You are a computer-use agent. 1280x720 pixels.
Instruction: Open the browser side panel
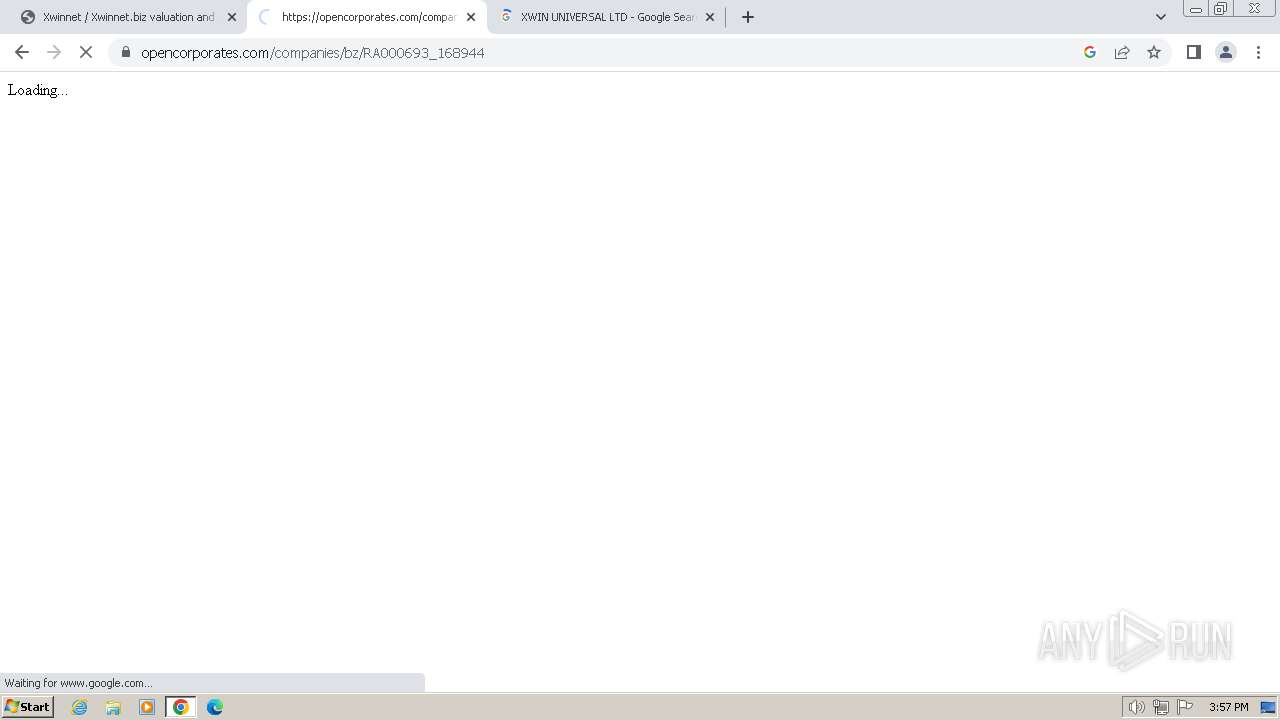[x=1194, y=52]
